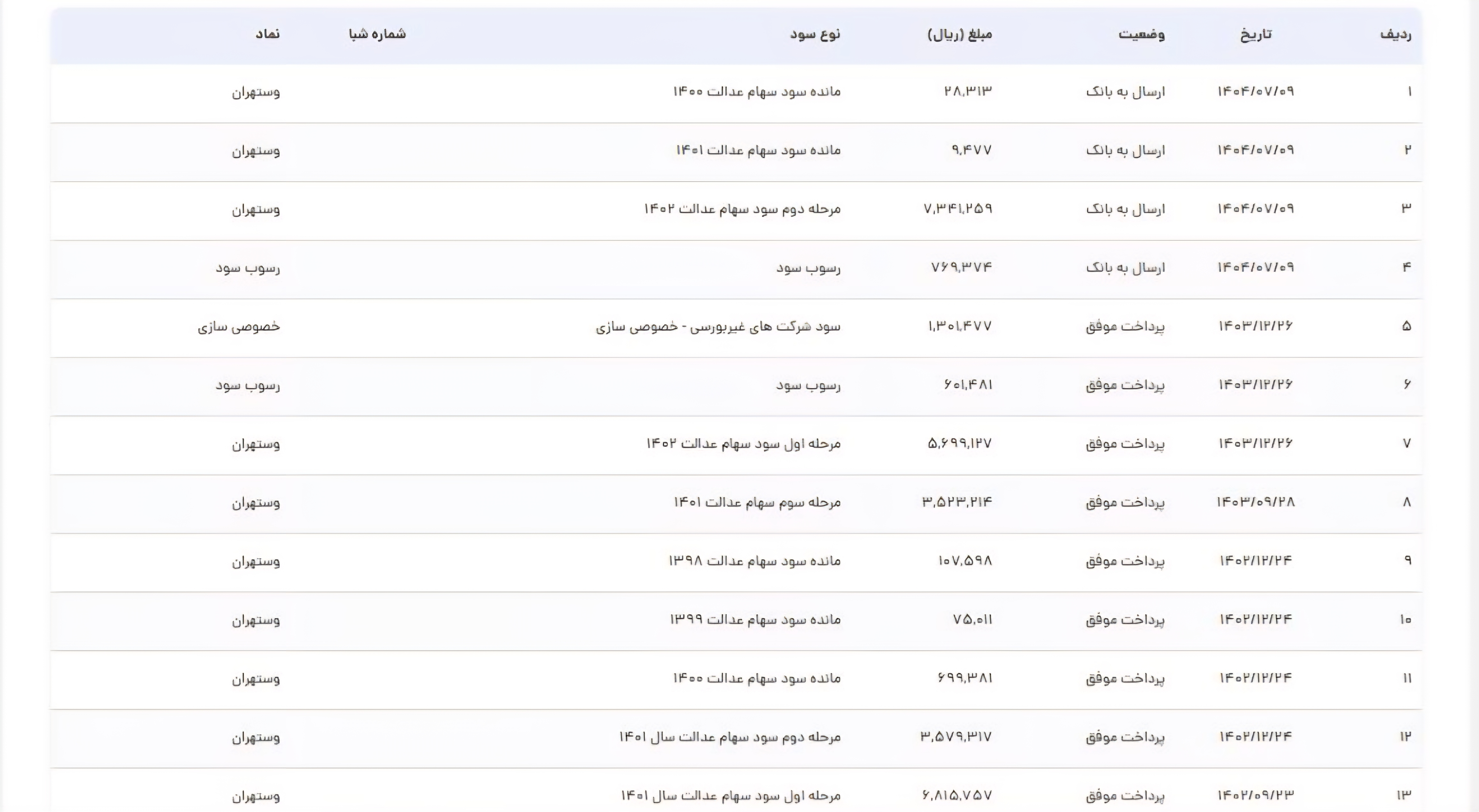Click the سود شرکت های غیربورسی entry
Viewport: 1479px width, 812px height.
point(718,327)
